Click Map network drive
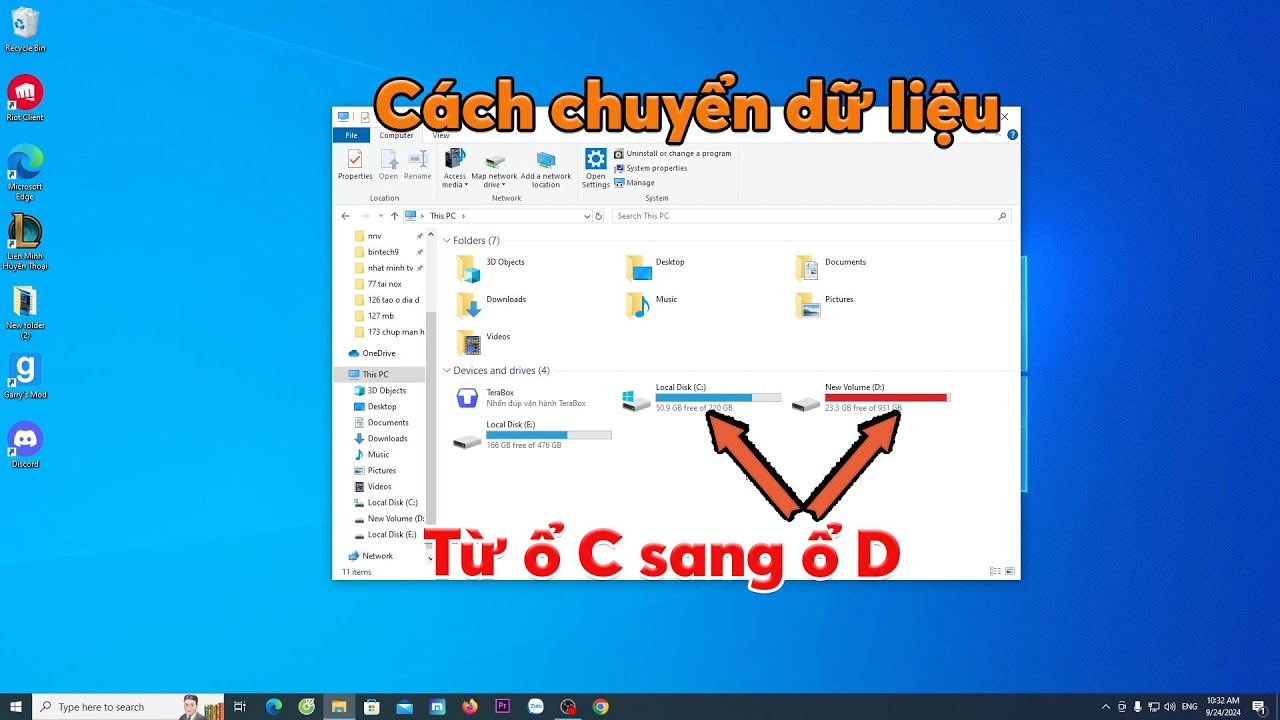 tap(494, 170)
